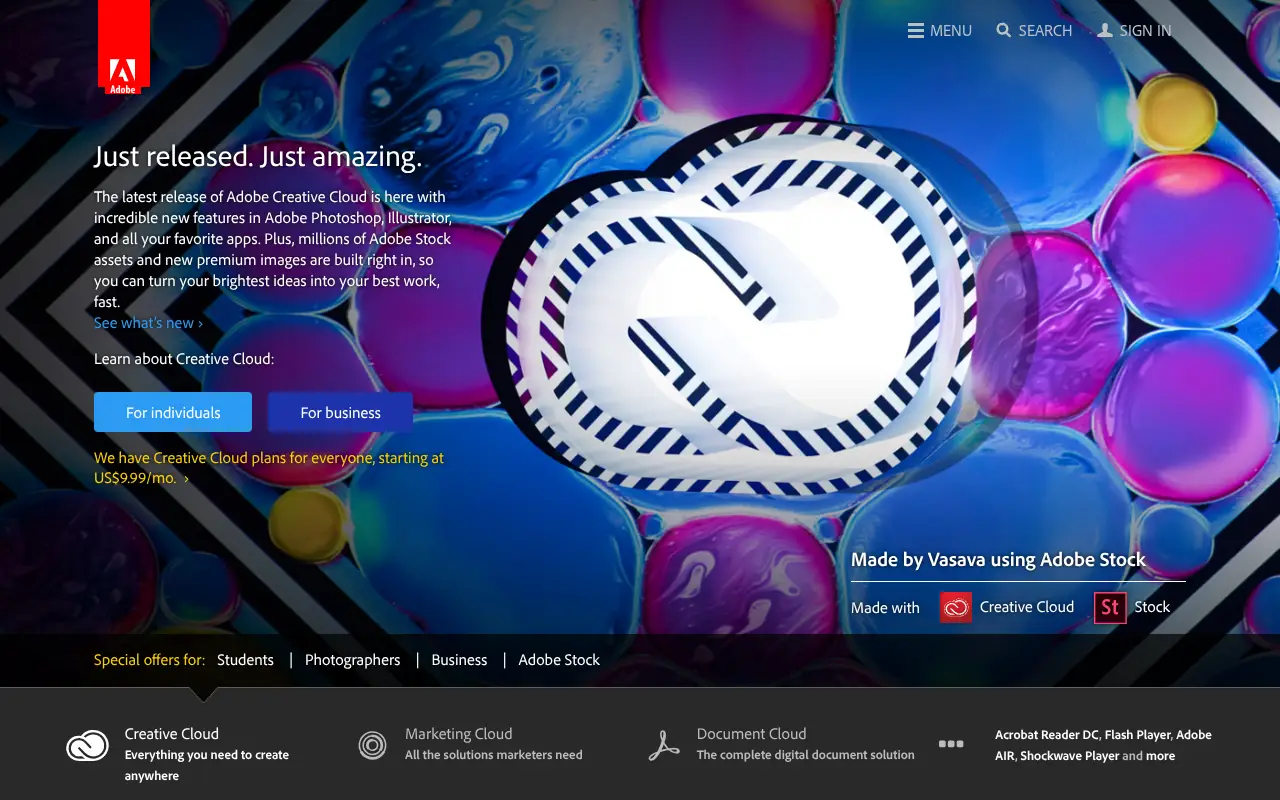1280x800 pixels.
Task: Click the For individuals button
Action: pyautogui.click(x=173, y=412)
